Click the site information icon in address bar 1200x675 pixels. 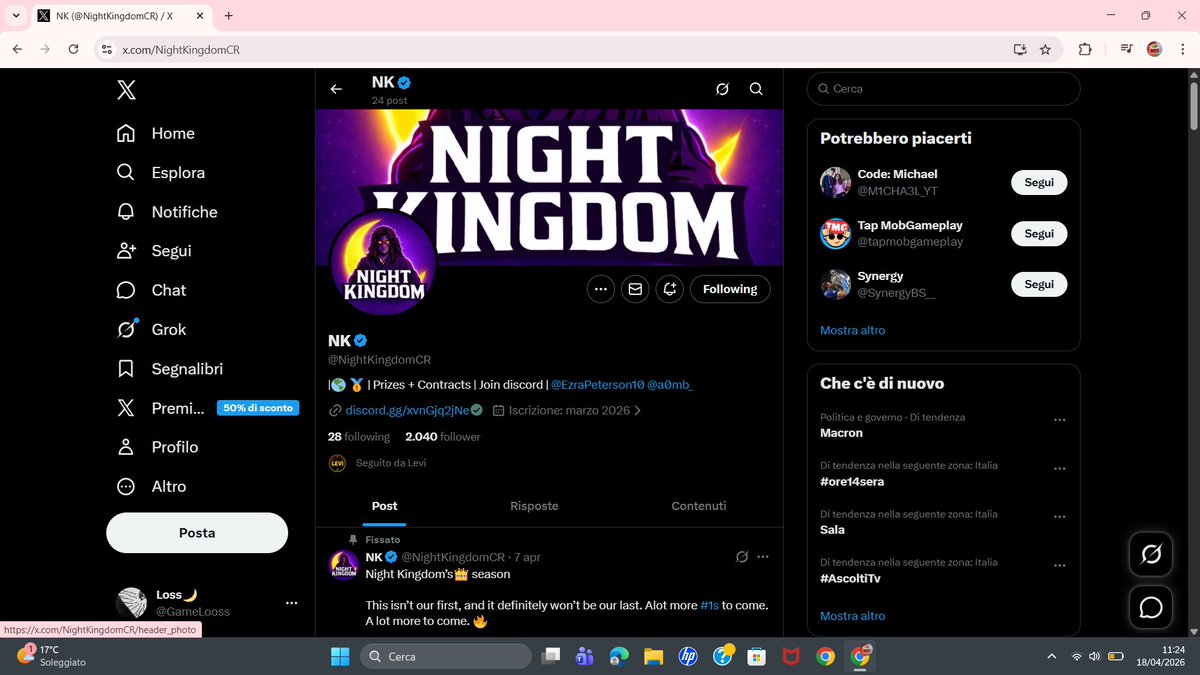tap(106, 49)
